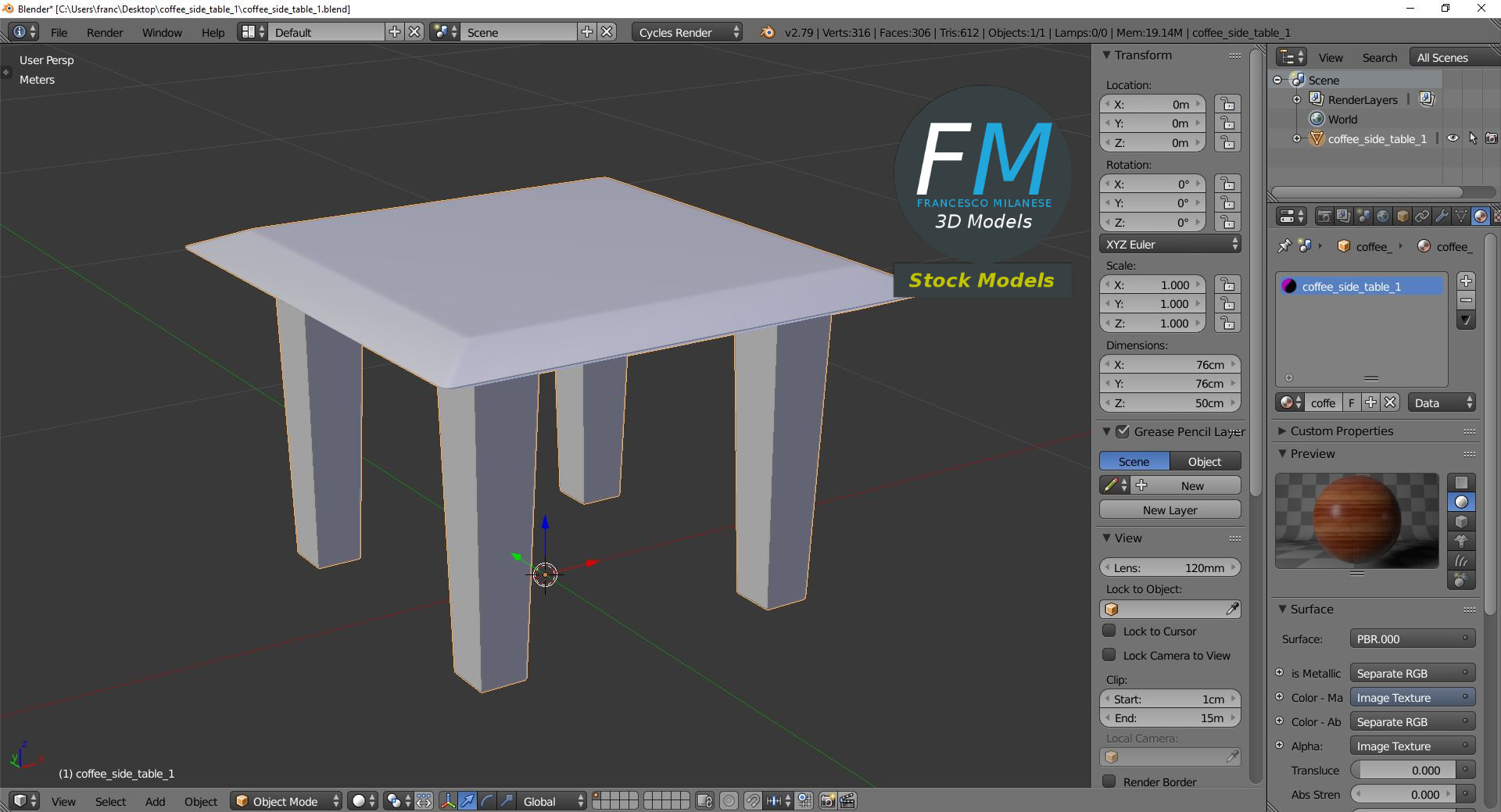Switch grease pencil source to Object

tap(1205, 461)
